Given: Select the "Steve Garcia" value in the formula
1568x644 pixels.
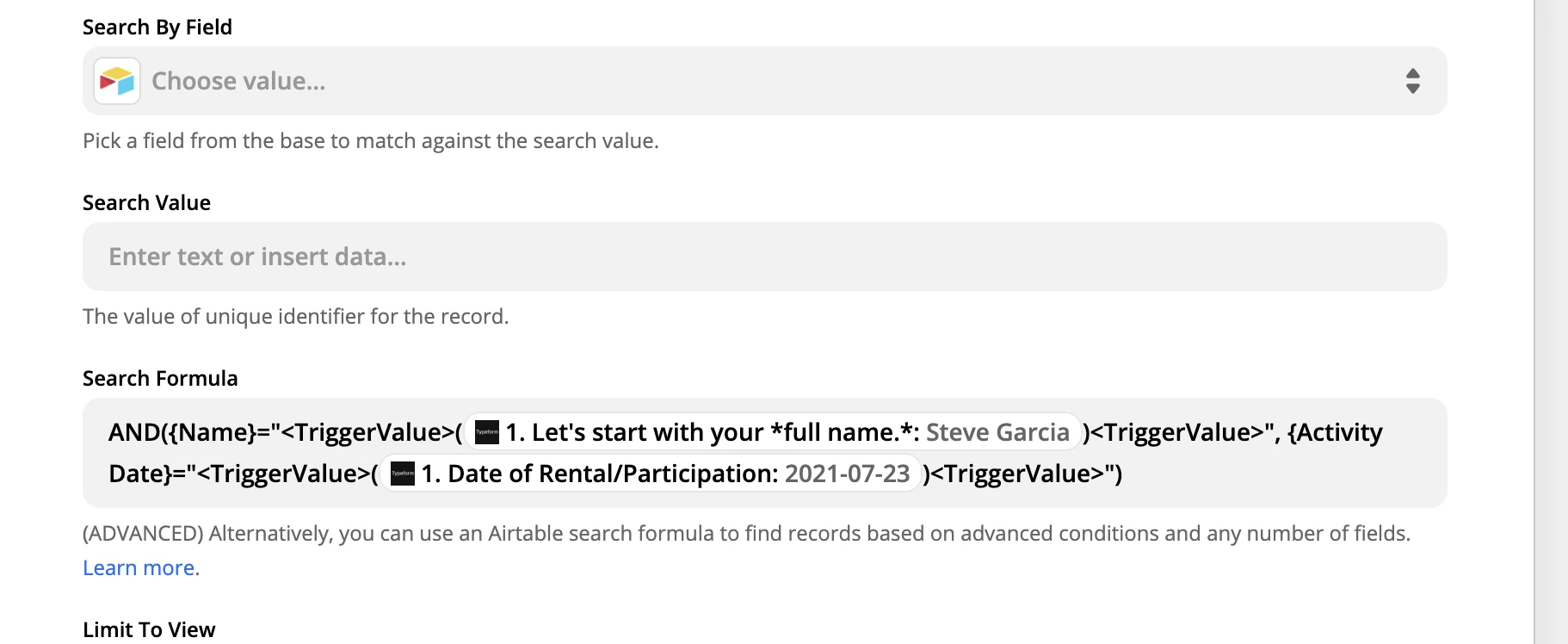Looking at the screenshot, I should (997, 432).
